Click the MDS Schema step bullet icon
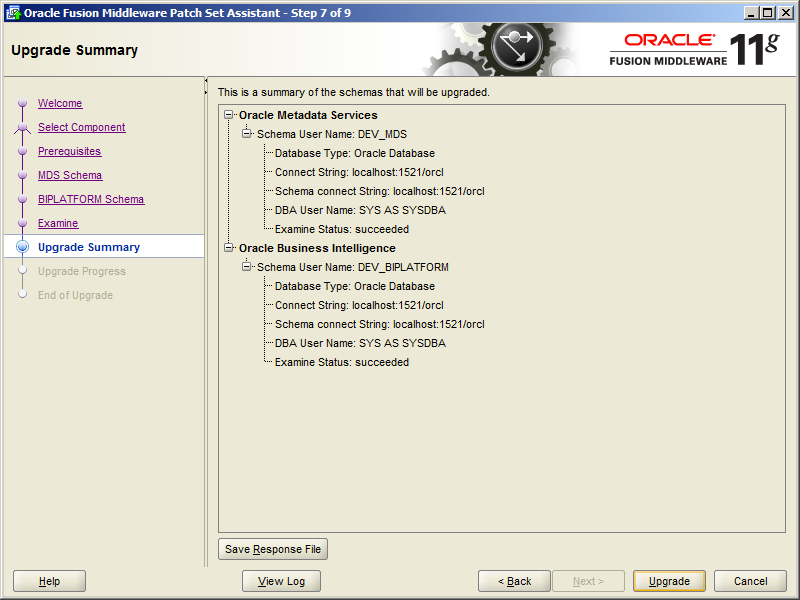The height and width of the screenshot is (600, 800). [x=22, y=175]
